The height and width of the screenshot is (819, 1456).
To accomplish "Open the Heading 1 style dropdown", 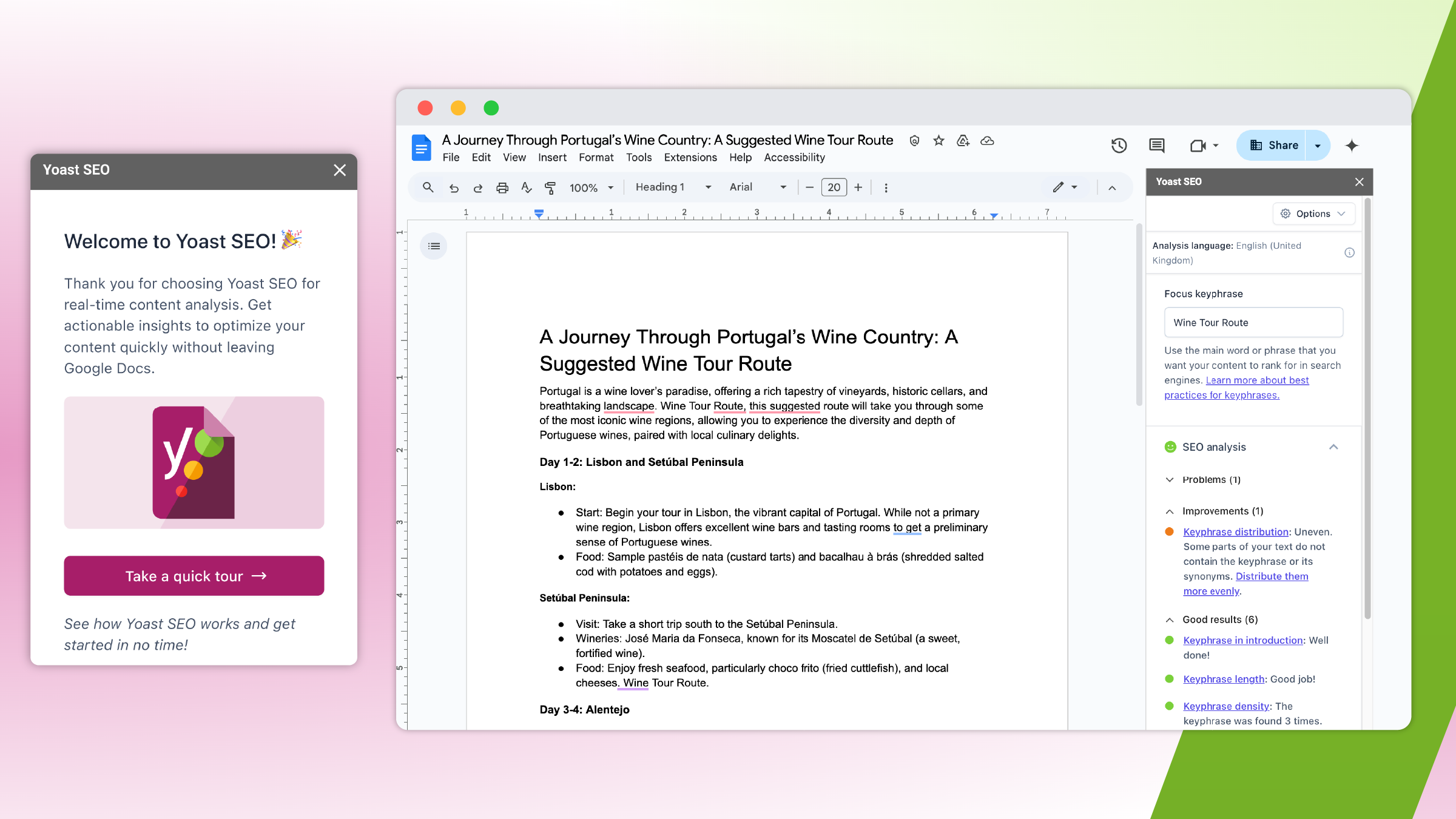I will pos(673,187).
